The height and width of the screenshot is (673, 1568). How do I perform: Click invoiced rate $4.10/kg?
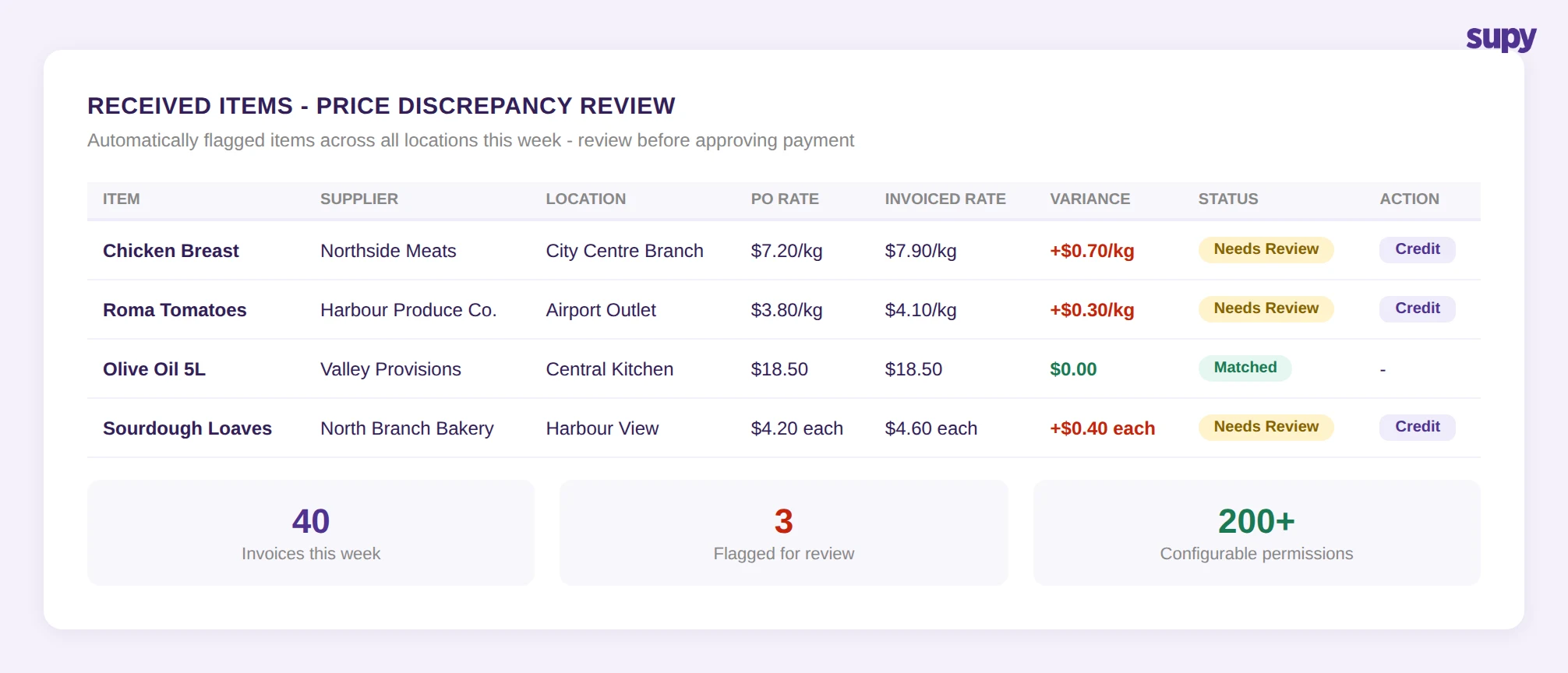tap(920, 310)
